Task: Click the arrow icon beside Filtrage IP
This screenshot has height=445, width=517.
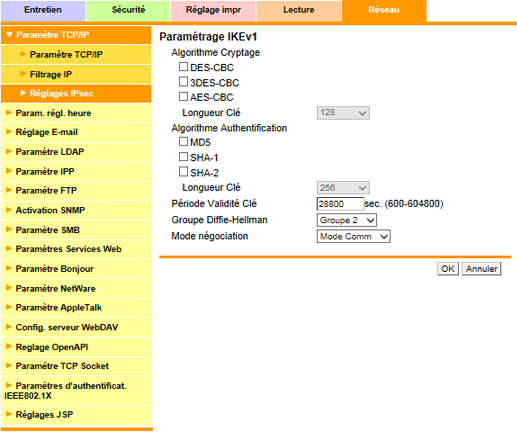Action: [x=23, y=74]
